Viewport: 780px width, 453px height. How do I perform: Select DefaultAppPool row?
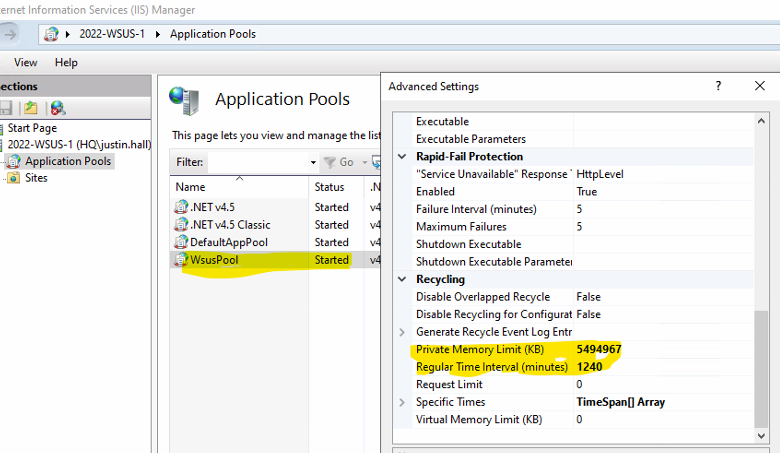pyautogui.click(x=275, y=242)
